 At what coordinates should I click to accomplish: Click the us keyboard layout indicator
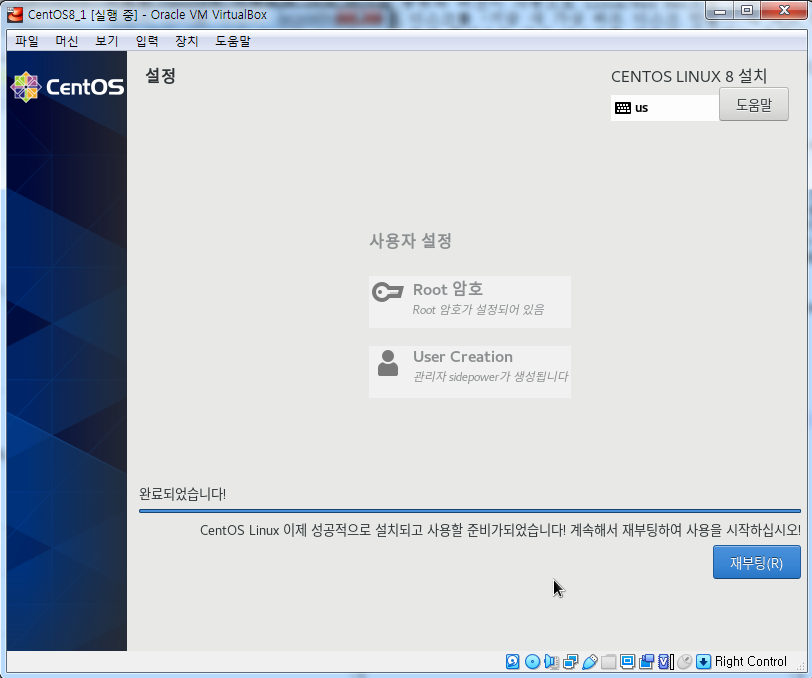tap(665, 108)
